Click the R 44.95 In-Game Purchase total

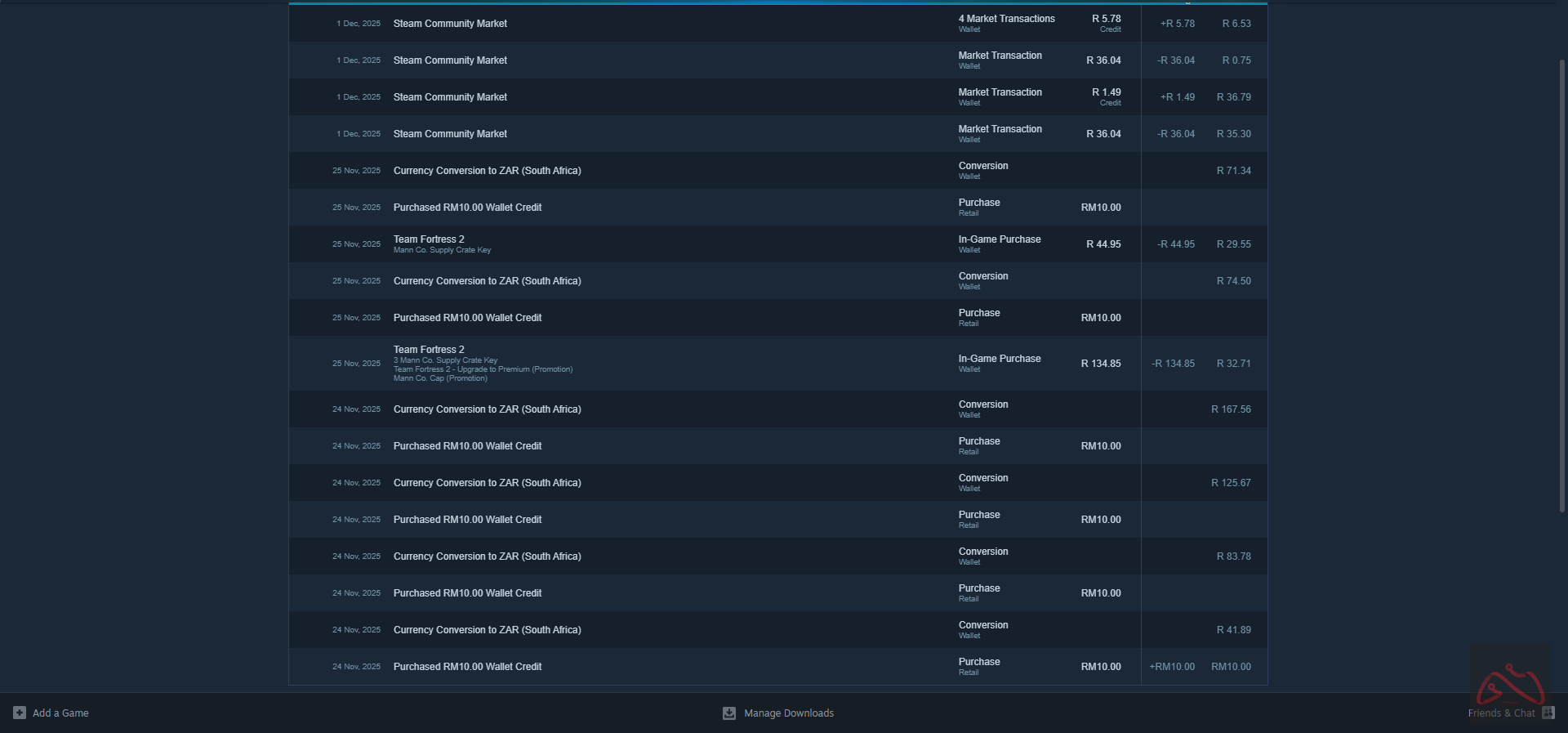pos(1103,244)
